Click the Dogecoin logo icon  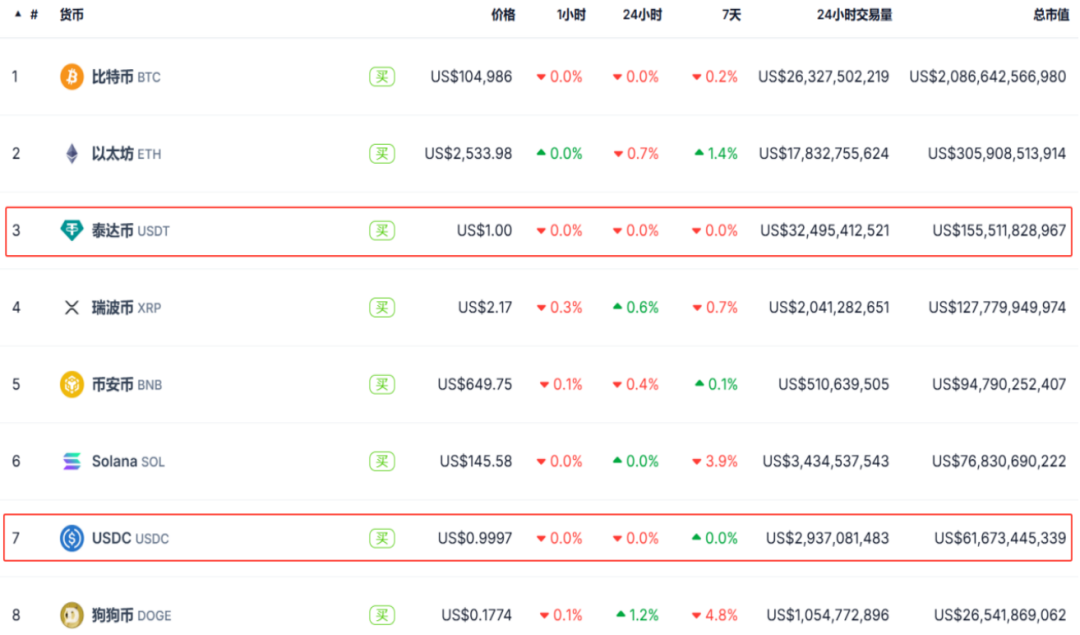pos(72,615)
